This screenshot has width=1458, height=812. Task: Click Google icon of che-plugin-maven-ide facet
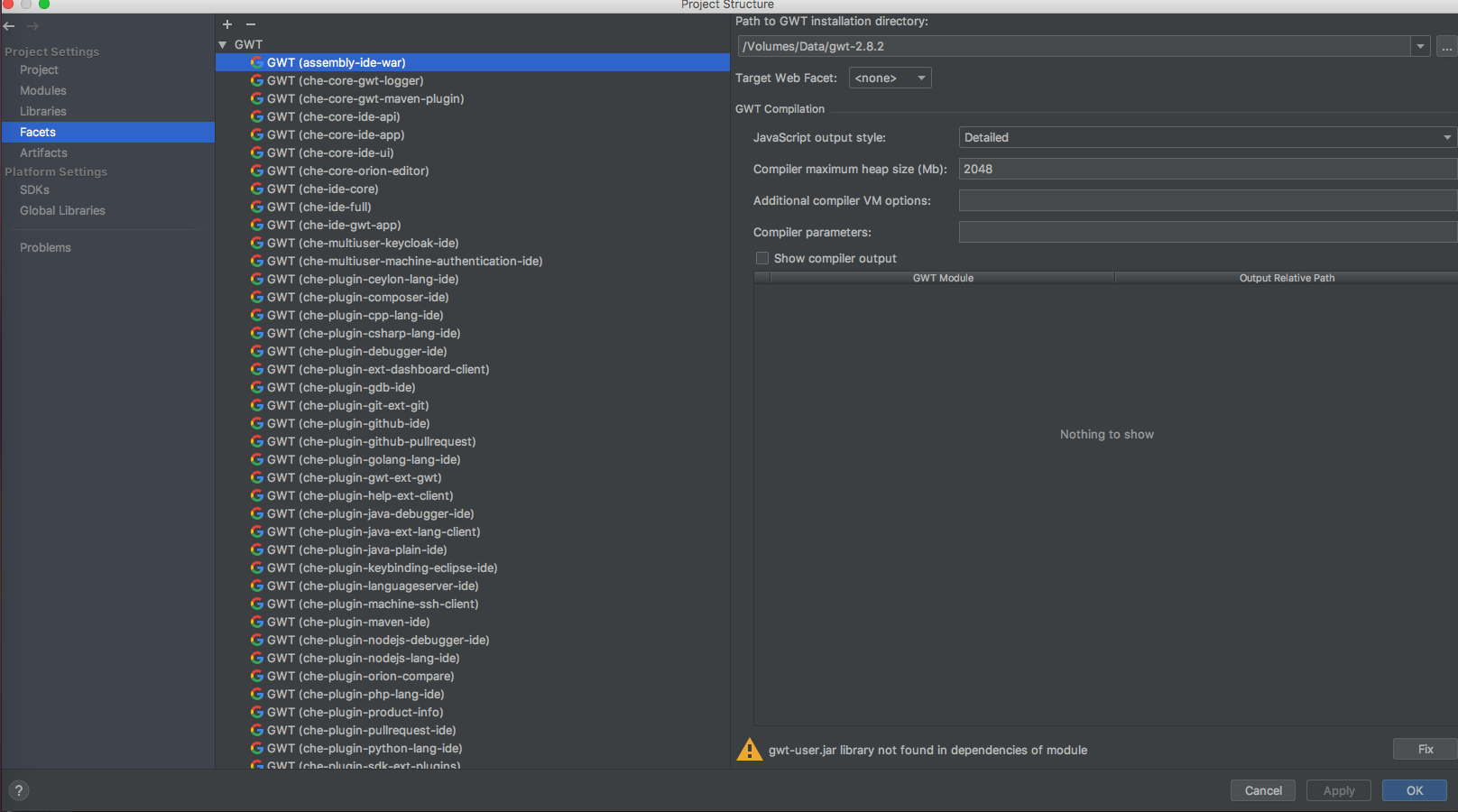click(x=257, y=622)
